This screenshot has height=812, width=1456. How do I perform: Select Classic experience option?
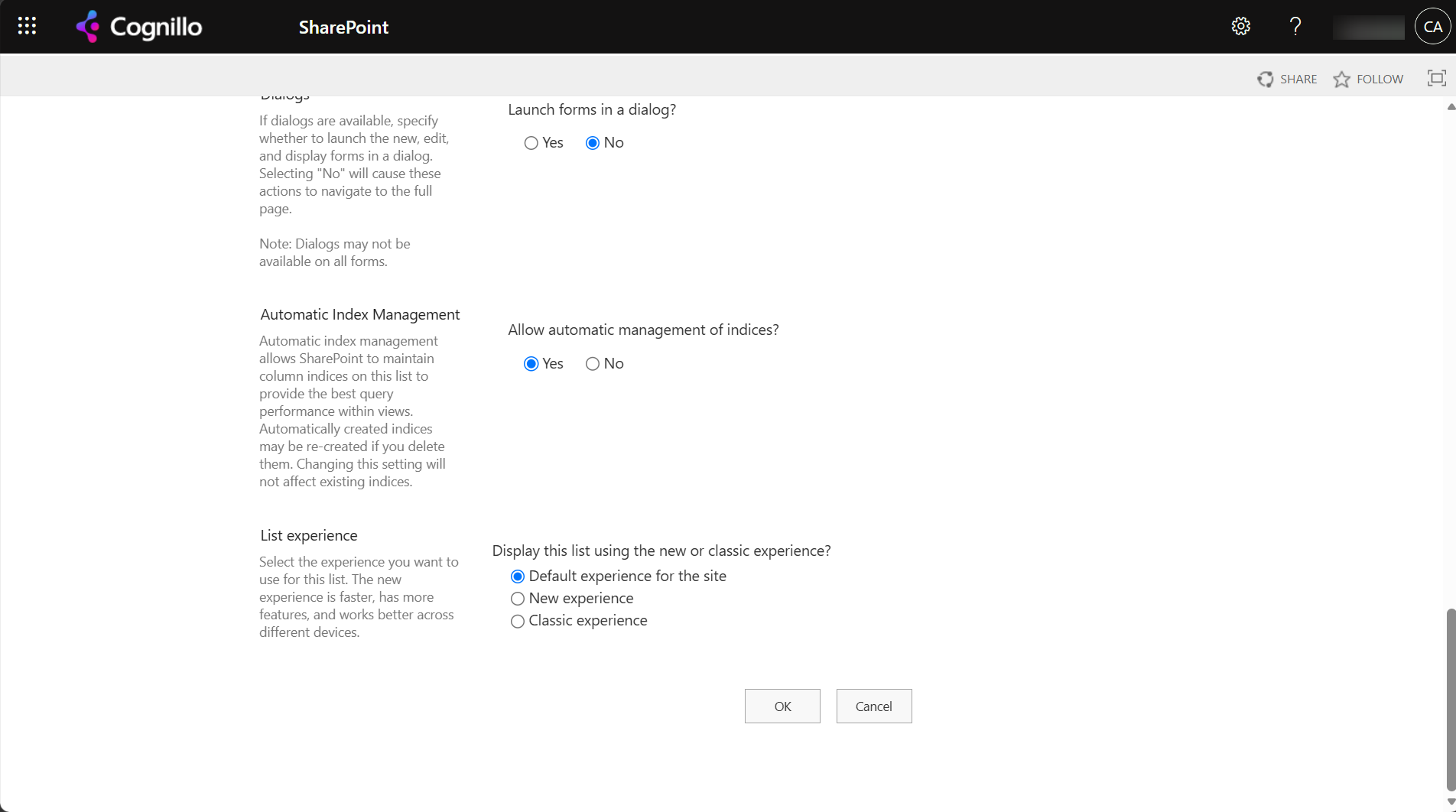pos(517,621)
